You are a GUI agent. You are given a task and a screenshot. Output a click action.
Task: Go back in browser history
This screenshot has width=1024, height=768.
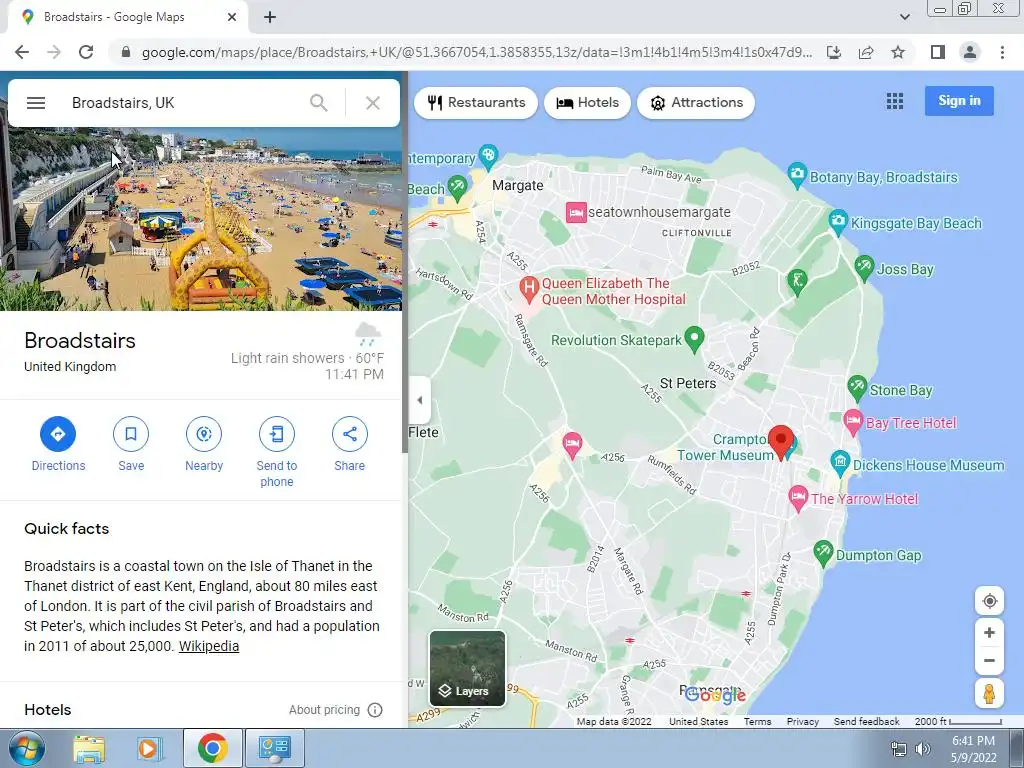(x=22, y=52)
